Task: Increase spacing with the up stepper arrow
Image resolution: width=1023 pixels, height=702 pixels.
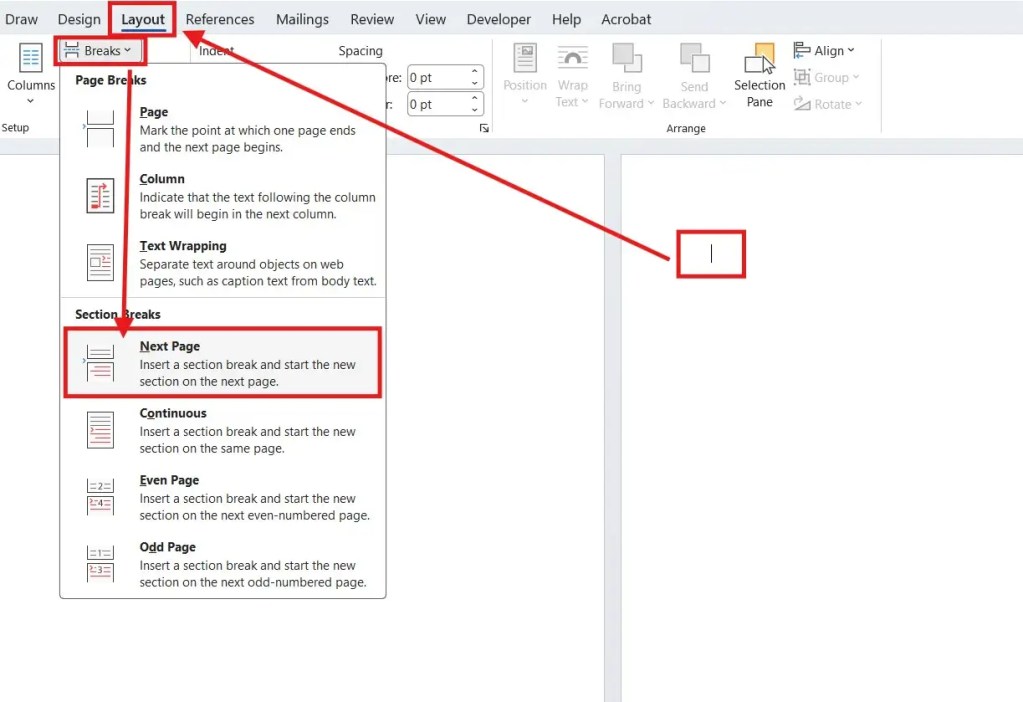Action: [475, 70]
